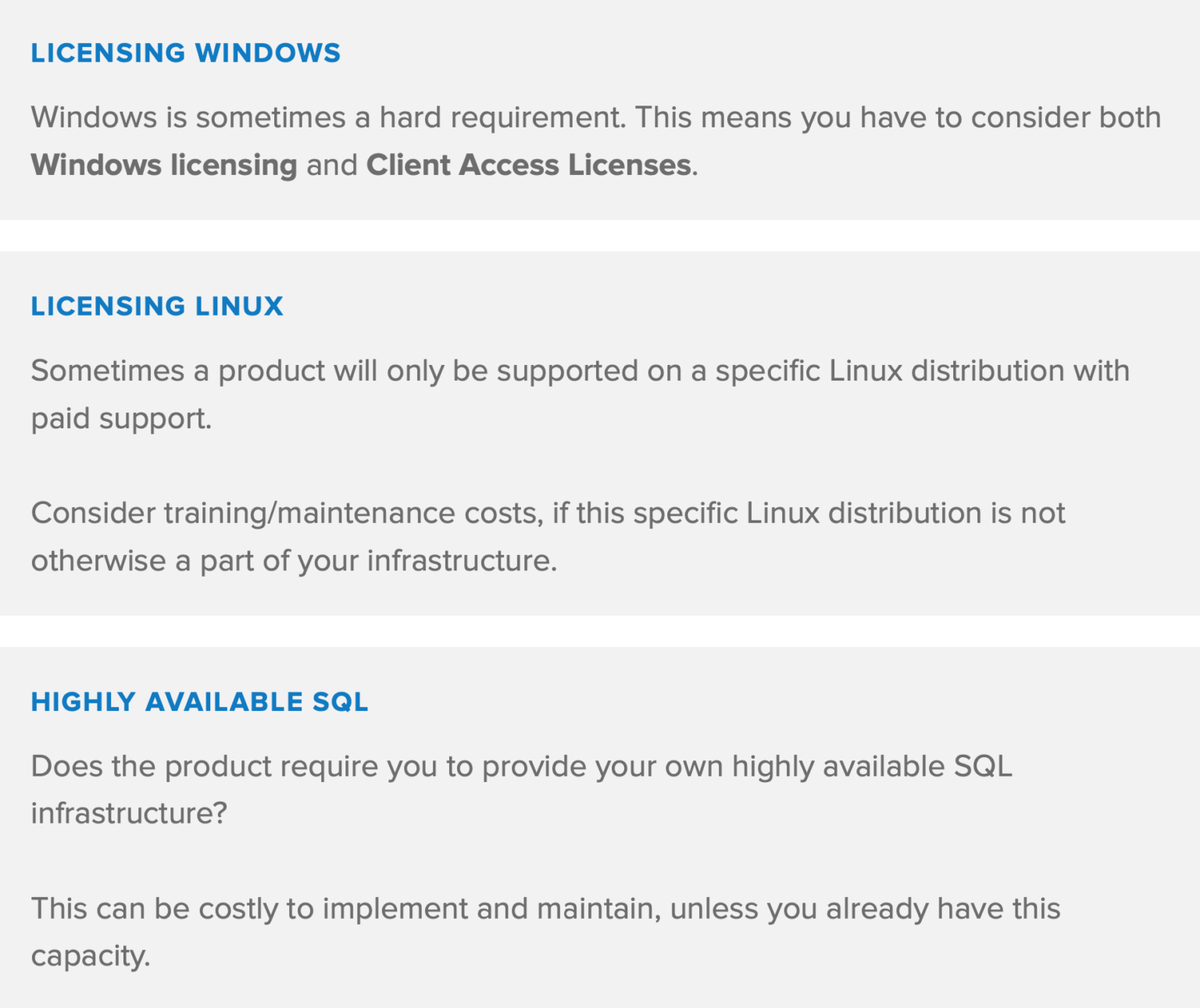The height and width of the screenshot is (1008, 1200).
Task: Click the white divider between the Linux and SQL cards
Action: (x=600, y=631)
